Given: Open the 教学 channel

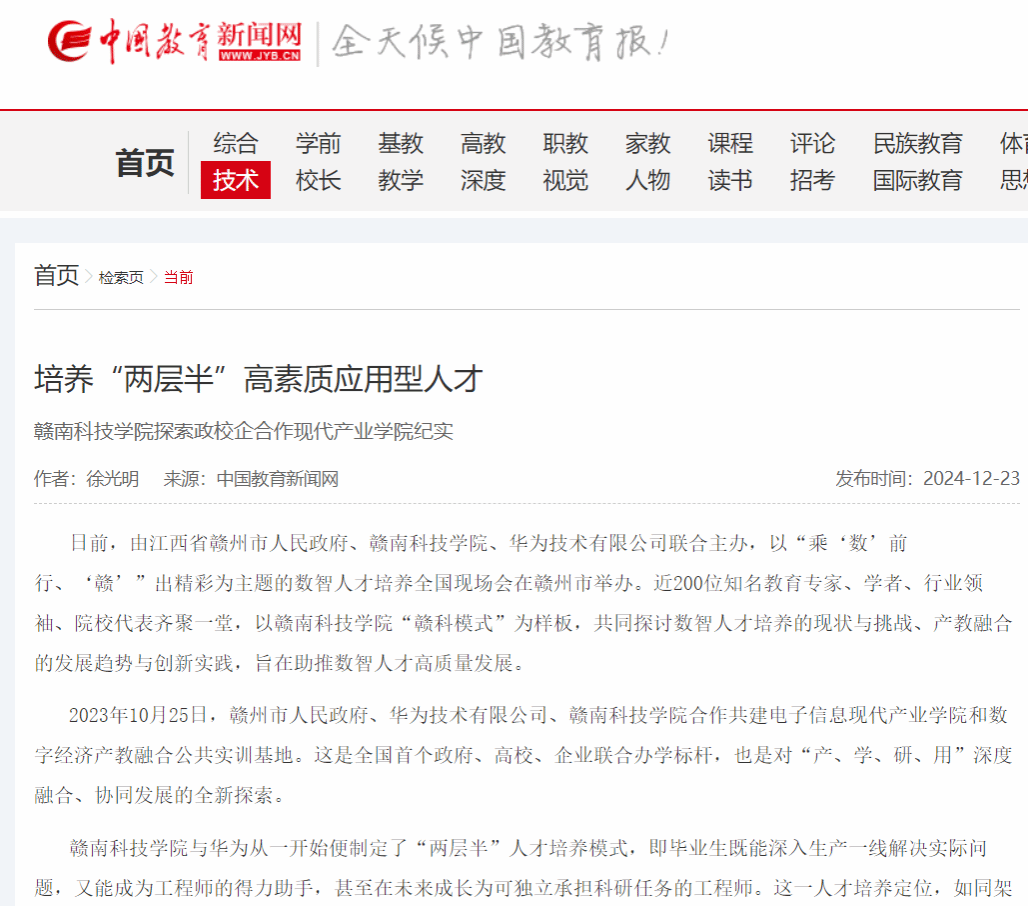Looking at the screenshot, I should click(400, 181).
